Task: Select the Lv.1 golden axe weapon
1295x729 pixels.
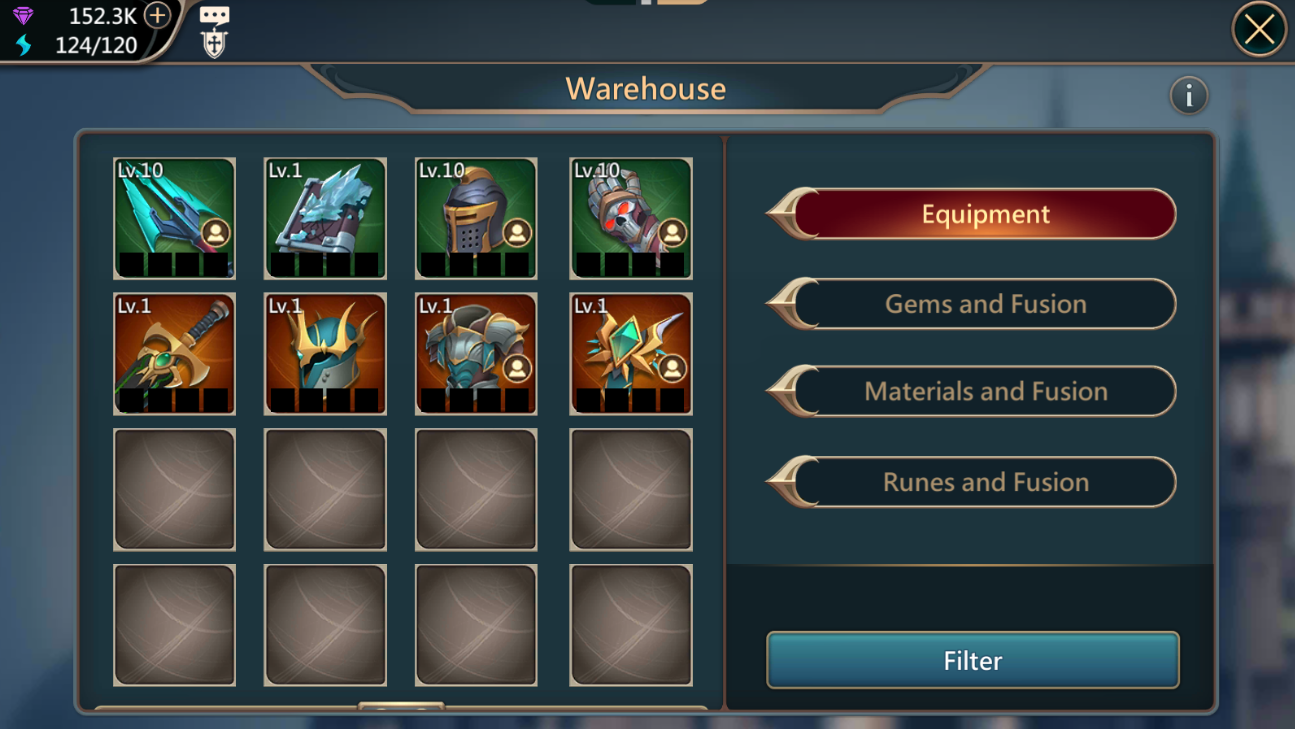Action: 175,354
